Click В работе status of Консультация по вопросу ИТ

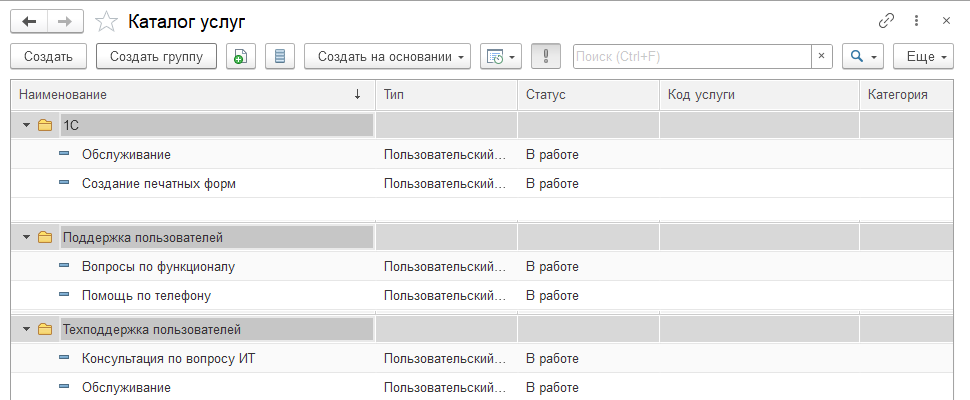click(552, 359)
